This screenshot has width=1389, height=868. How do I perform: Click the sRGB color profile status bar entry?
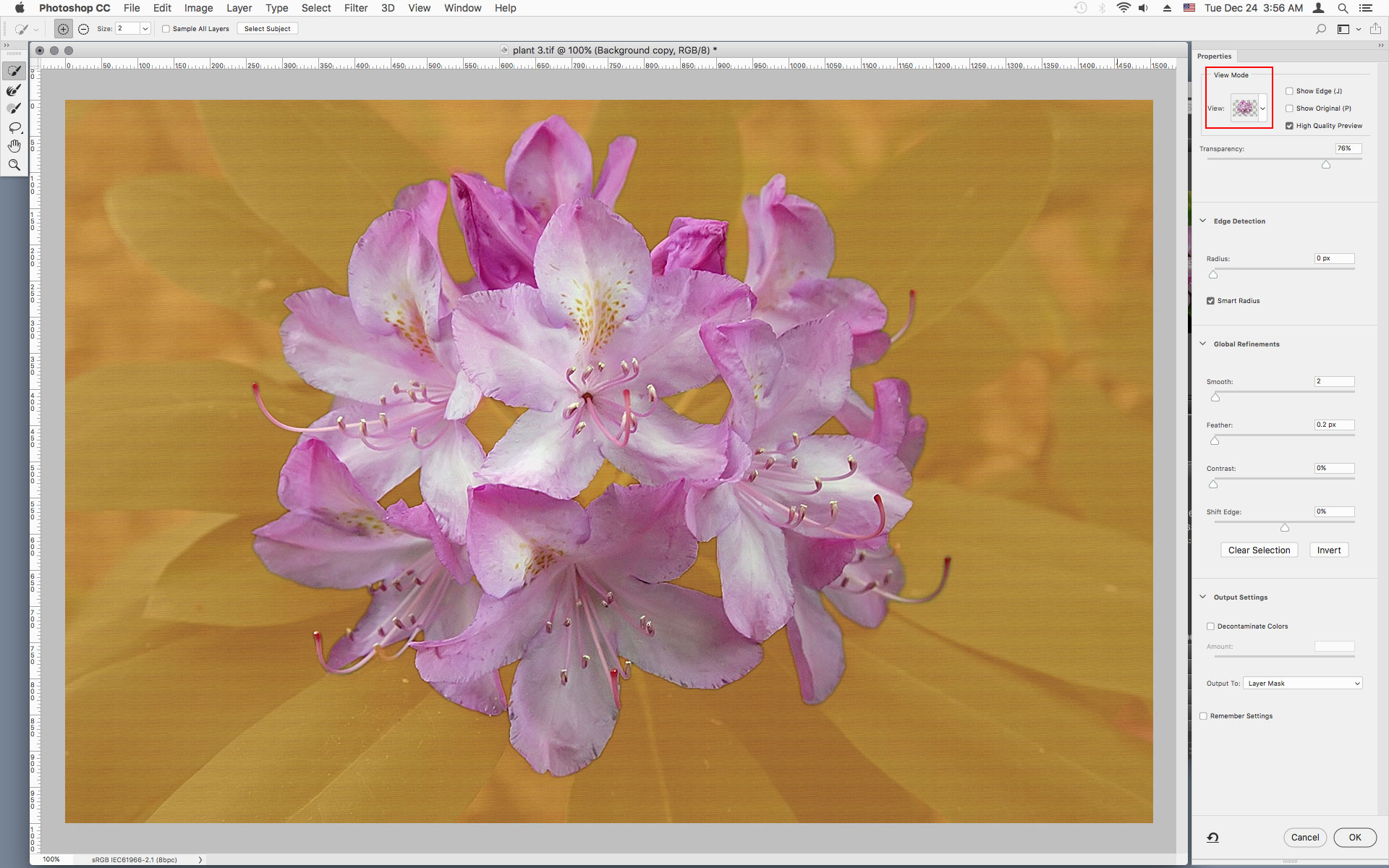point(134,860)
